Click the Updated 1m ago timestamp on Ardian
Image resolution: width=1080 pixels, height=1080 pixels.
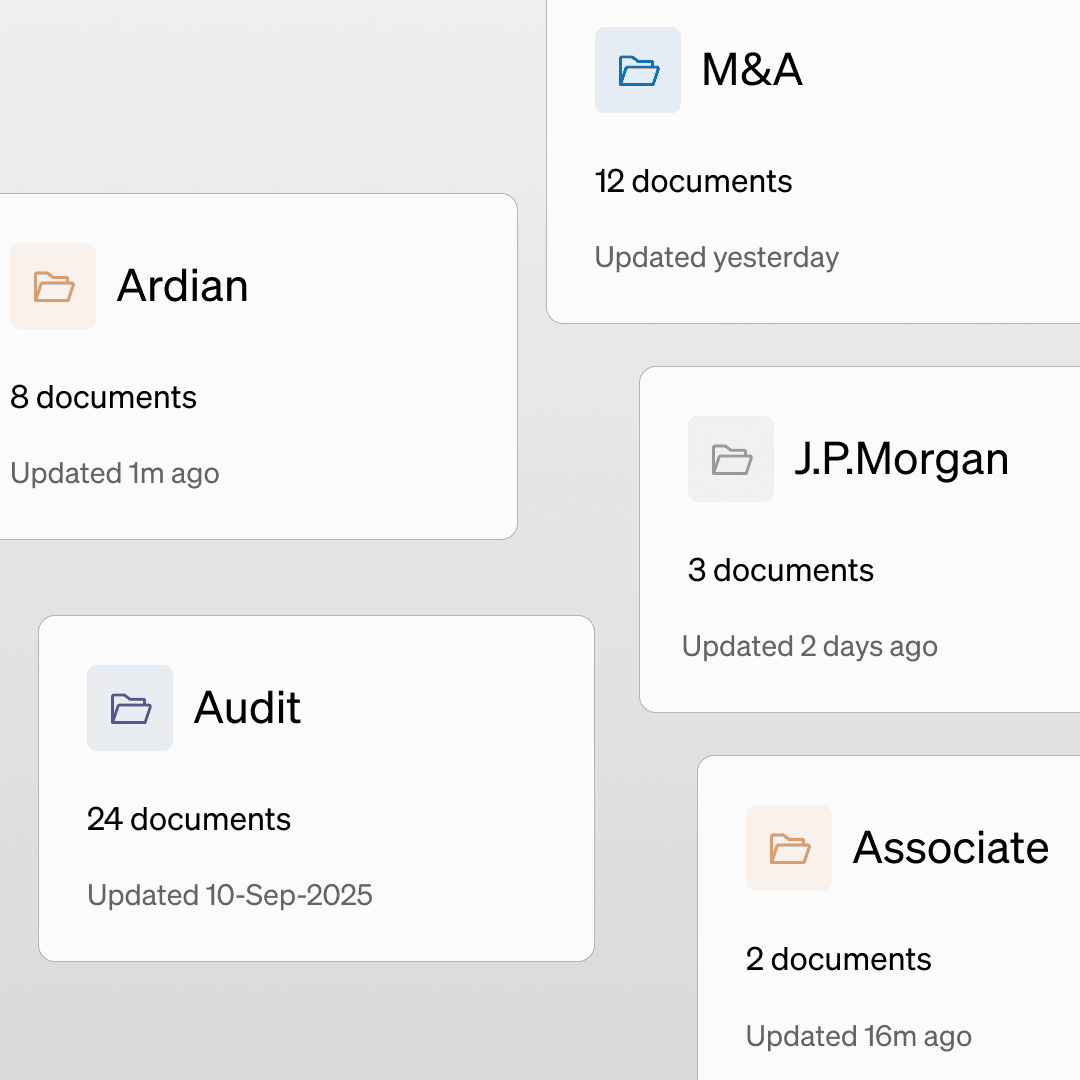tap(114, 473)
